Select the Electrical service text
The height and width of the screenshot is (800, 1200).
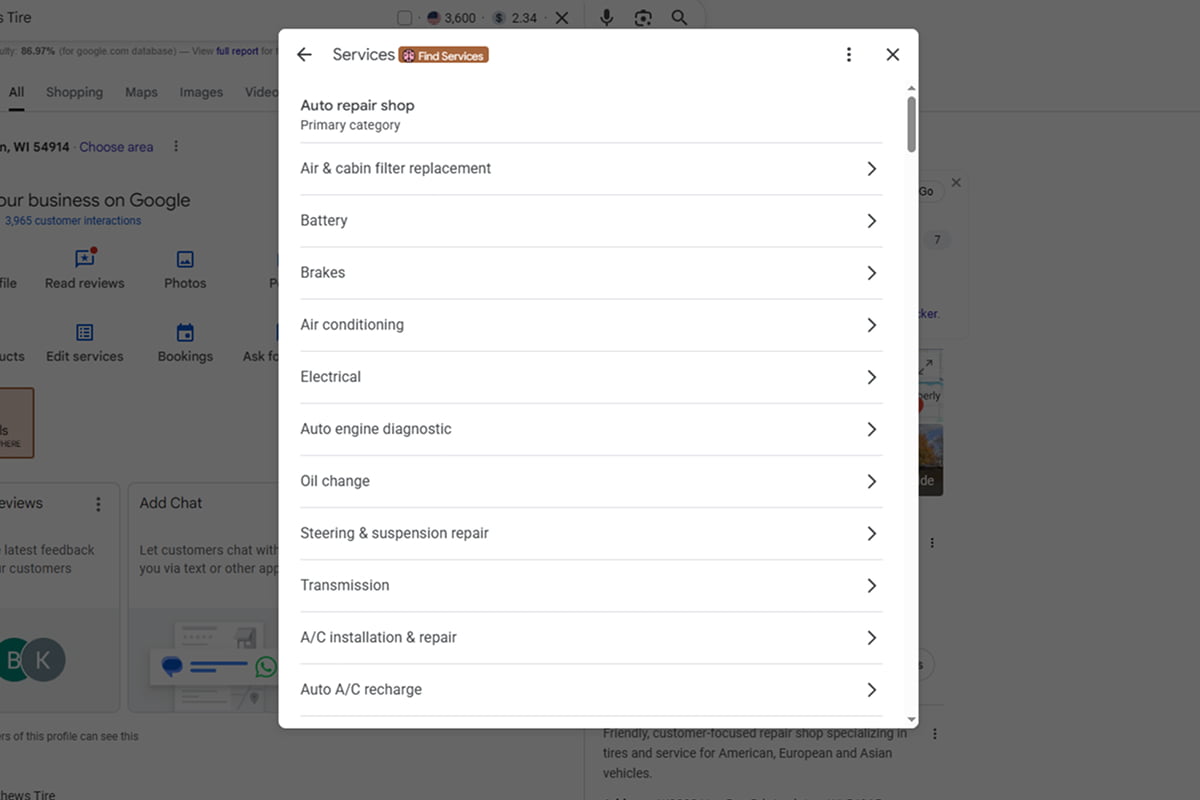tap(330, 377)
